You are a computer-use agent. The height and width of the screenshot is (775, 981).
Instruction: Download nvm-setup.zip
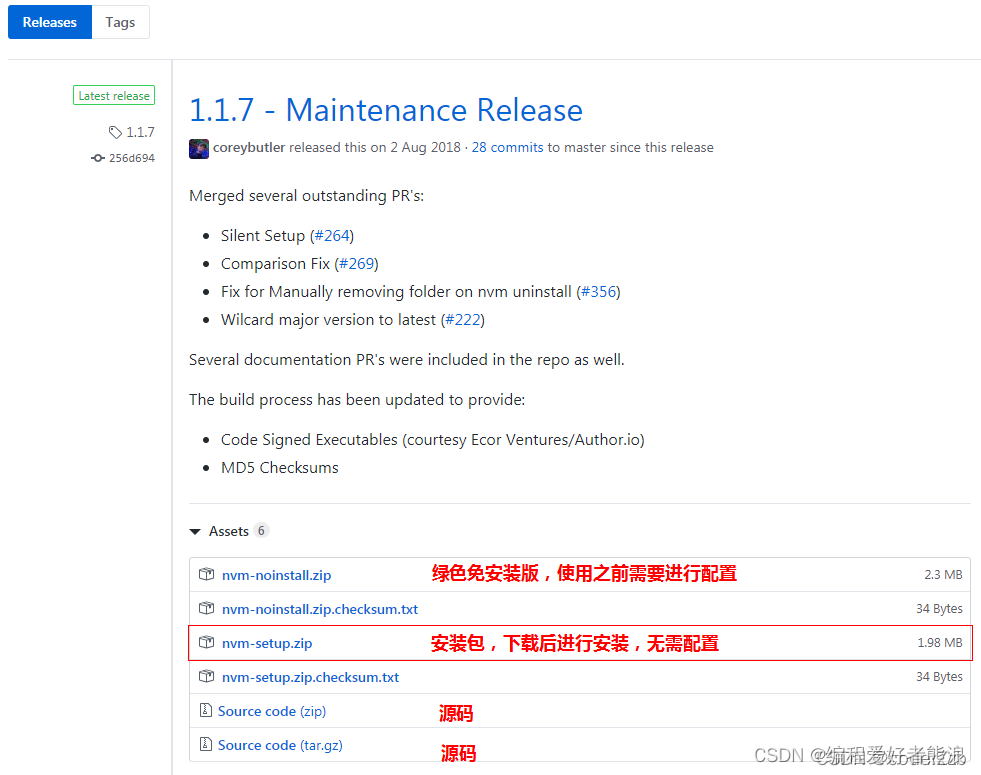[x=267, y=644]
